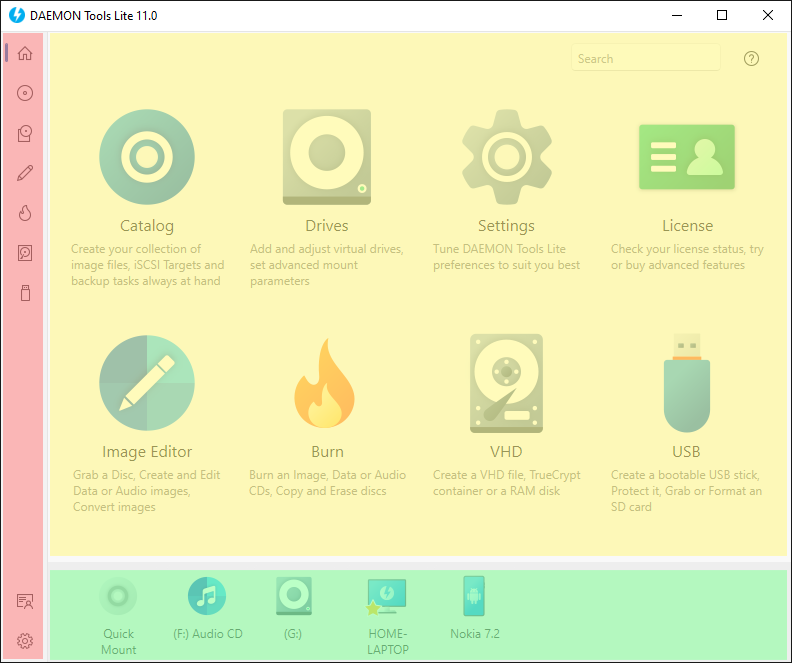Open the USB stick sidebar icon
The height and width of the screenshot is (663, 792).
coord(25,293)
